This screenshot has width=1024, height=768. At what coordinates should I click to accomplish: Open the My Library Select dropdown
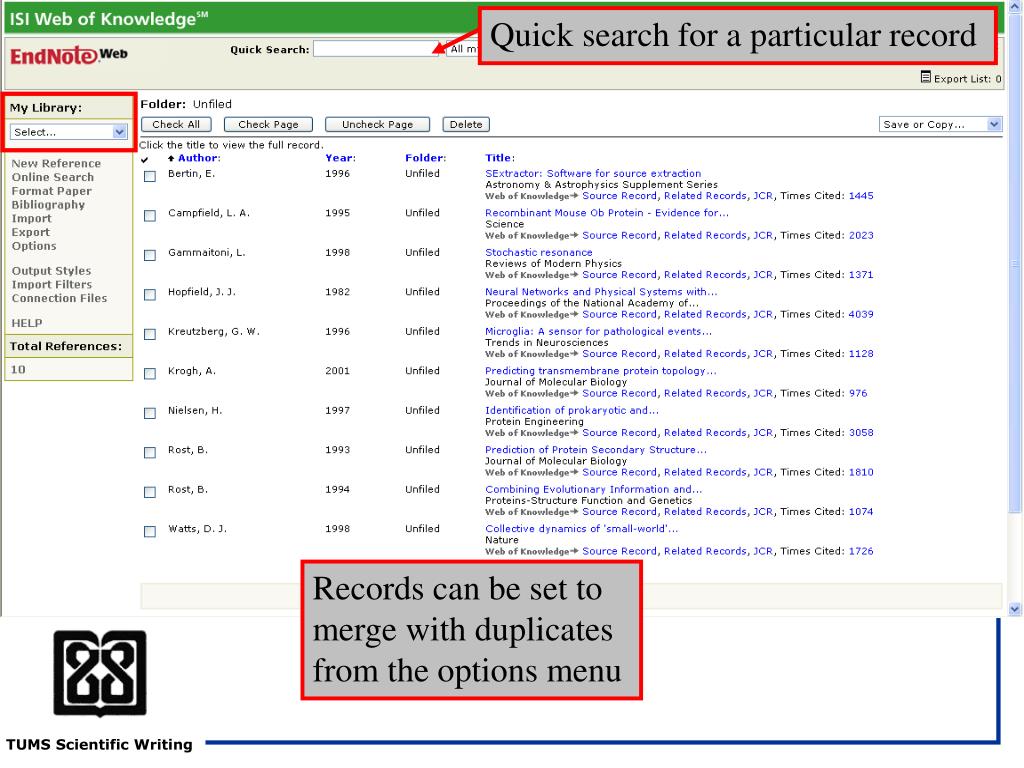(69, 132)
